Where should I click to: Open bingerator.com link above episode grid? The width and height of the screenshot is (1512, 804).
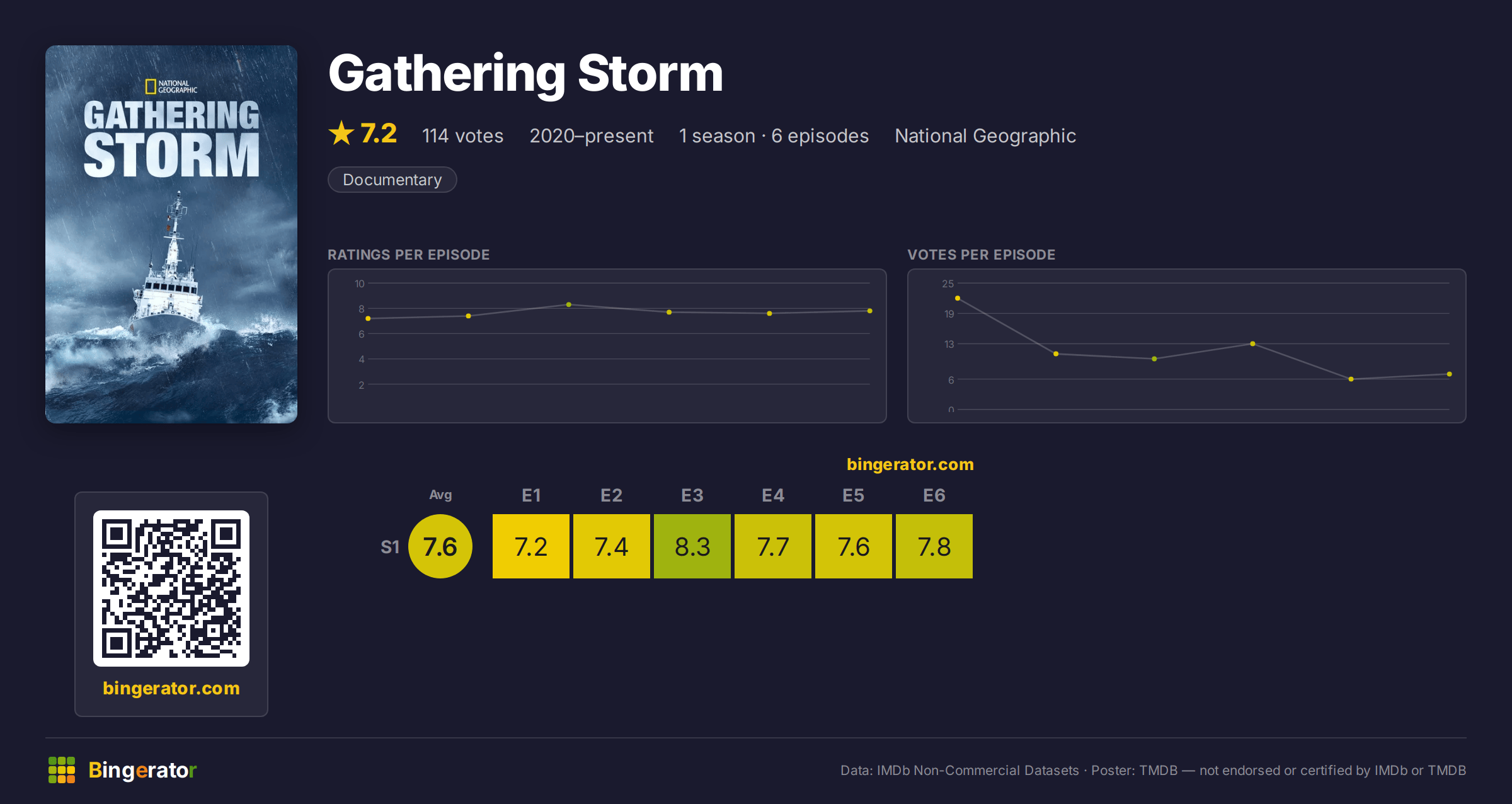click(910, 464)
